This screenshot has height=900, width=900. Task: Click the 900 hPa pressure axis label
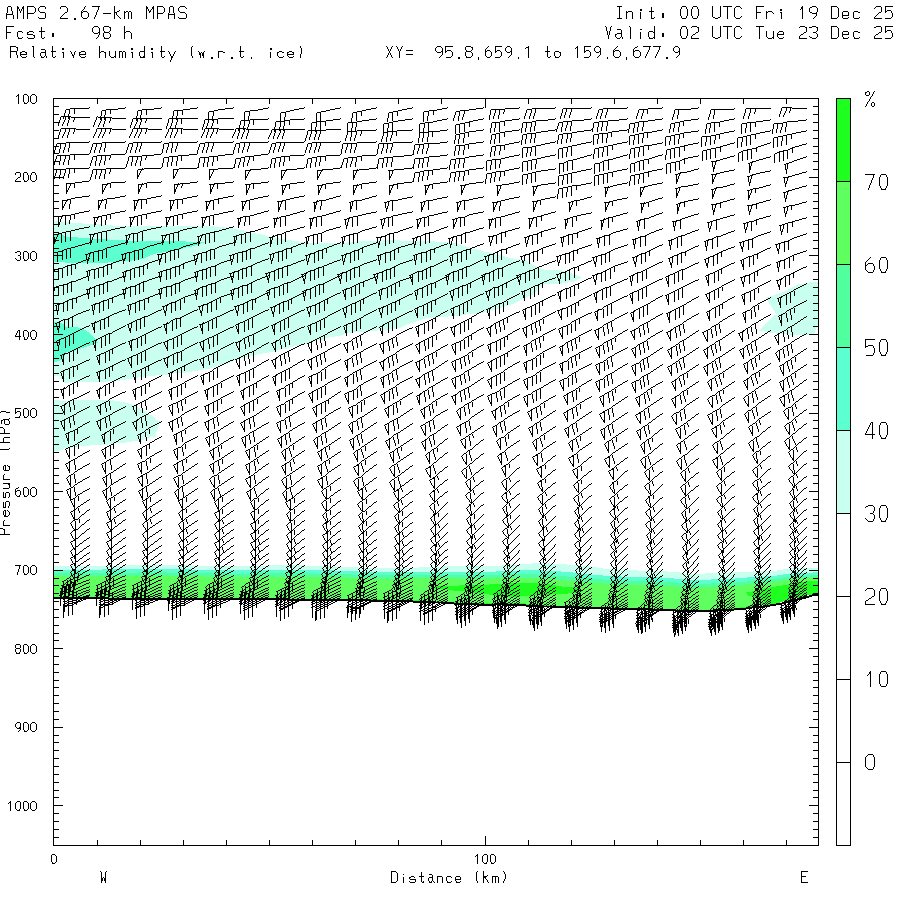pos(26,727)
